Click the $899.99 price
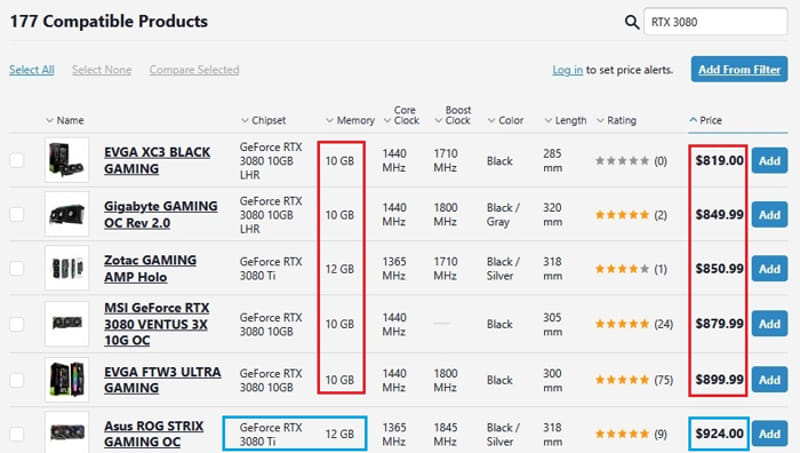 click(719, 380)
